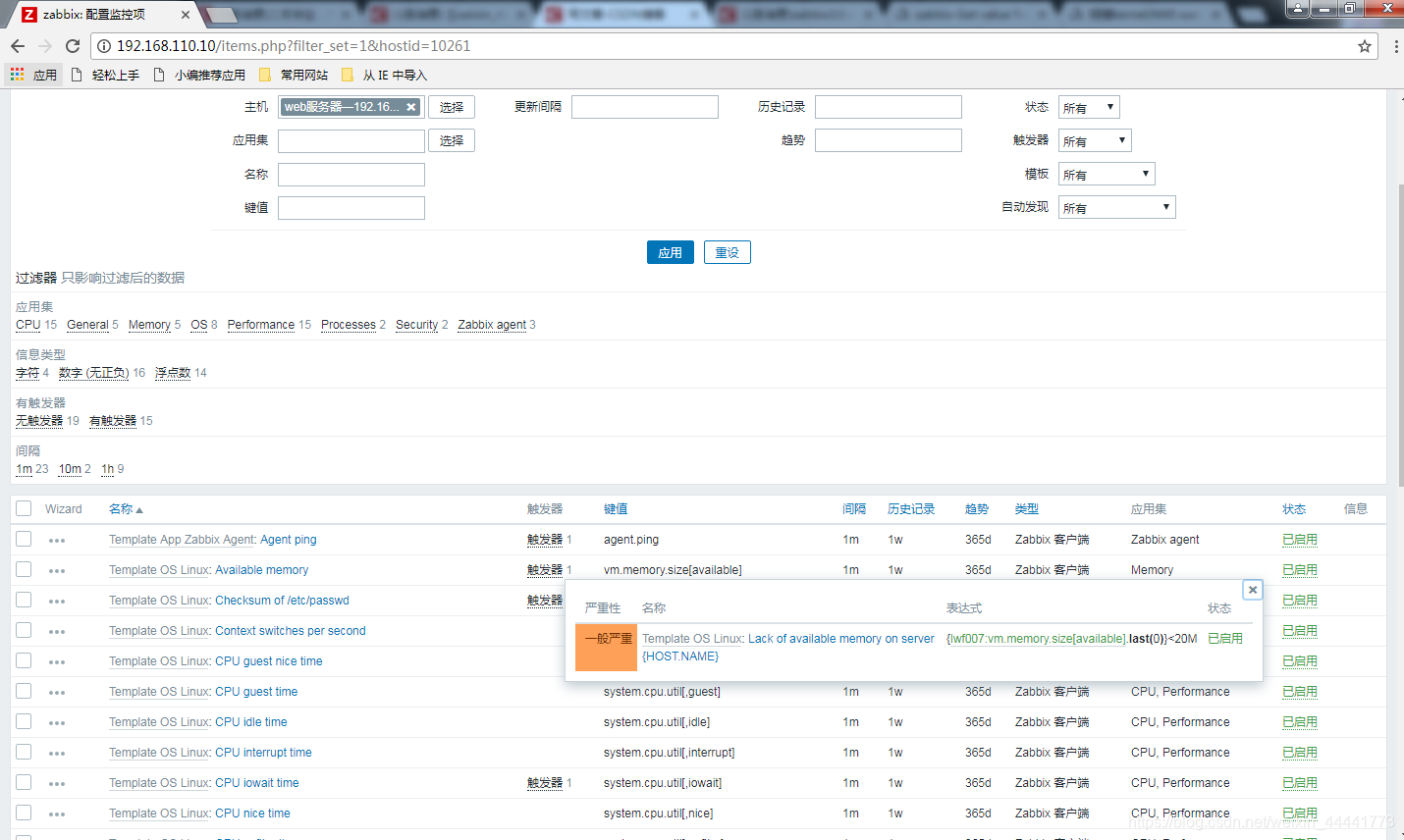Click the browser address bar URL
Viewport: 1404px width, 840px height.
(293, 46)
